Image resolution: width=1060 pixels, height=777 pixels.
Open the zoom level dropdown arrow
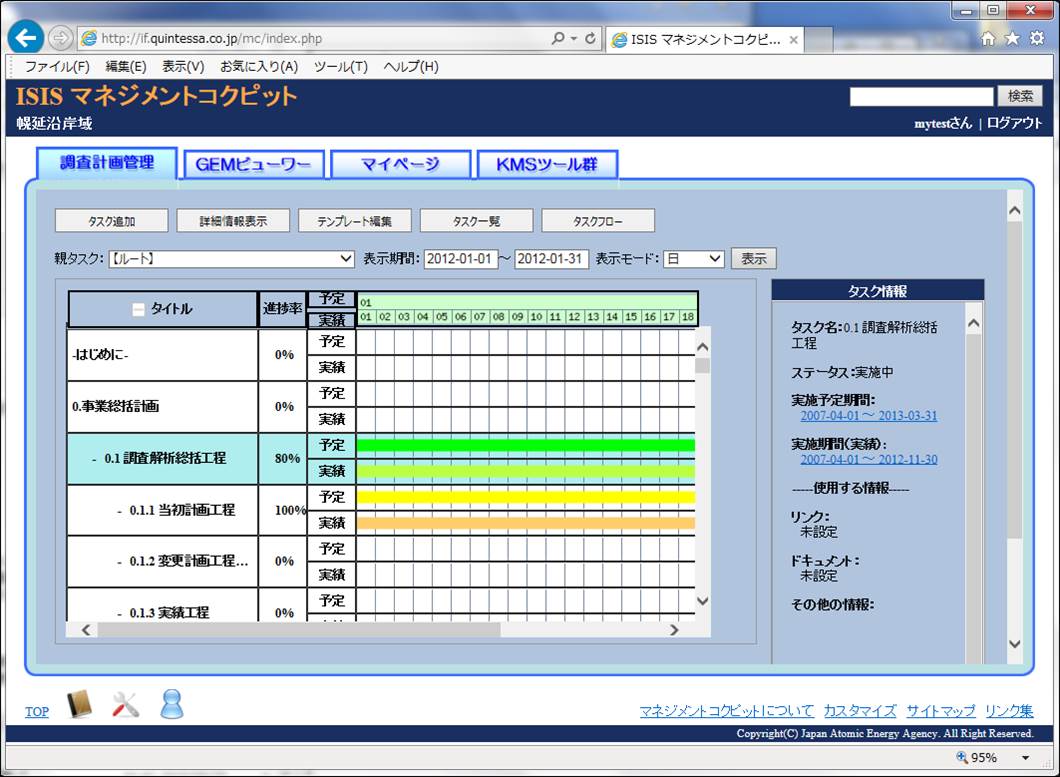tap(1026, 758)
